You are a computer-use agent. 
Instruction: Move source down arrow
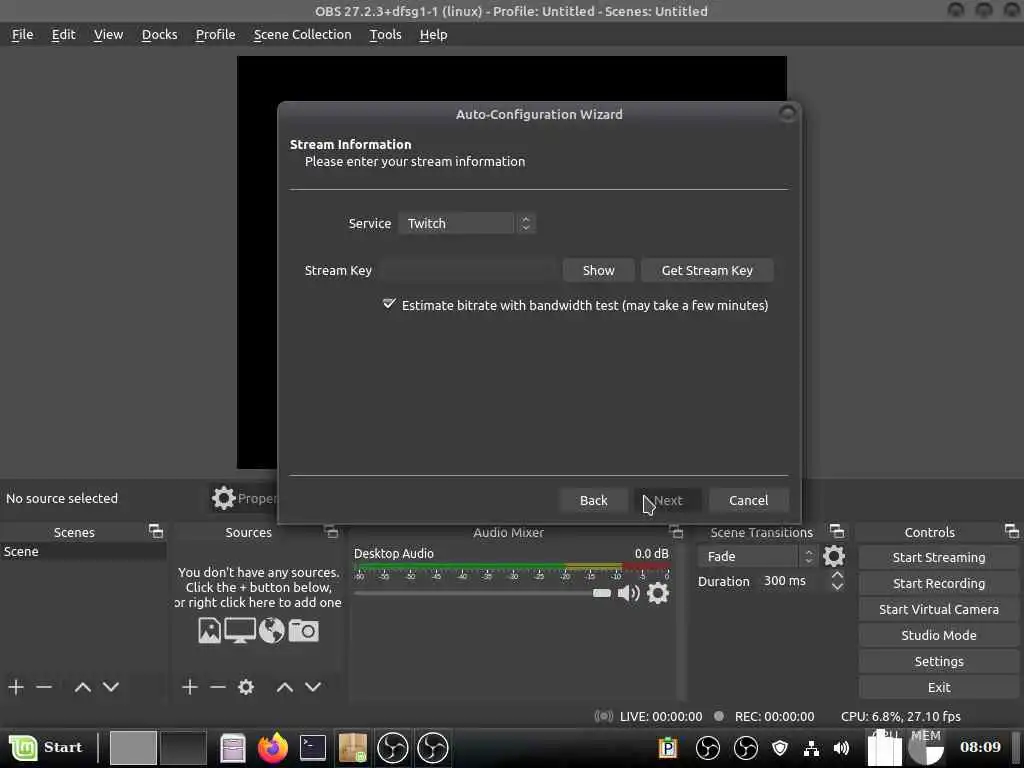313,686
